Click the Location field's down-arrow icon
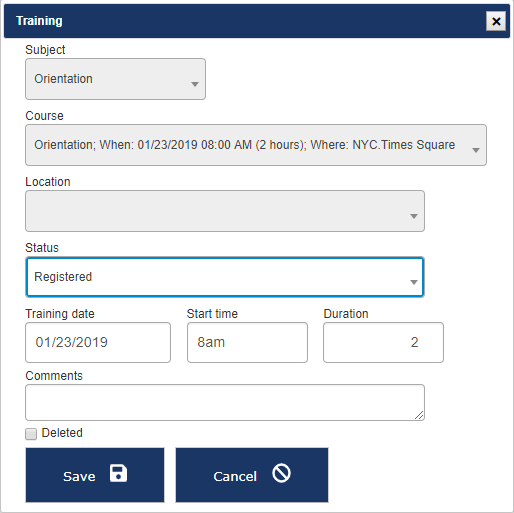This screenshot has height=513, width=514. (x=414, y=216)
